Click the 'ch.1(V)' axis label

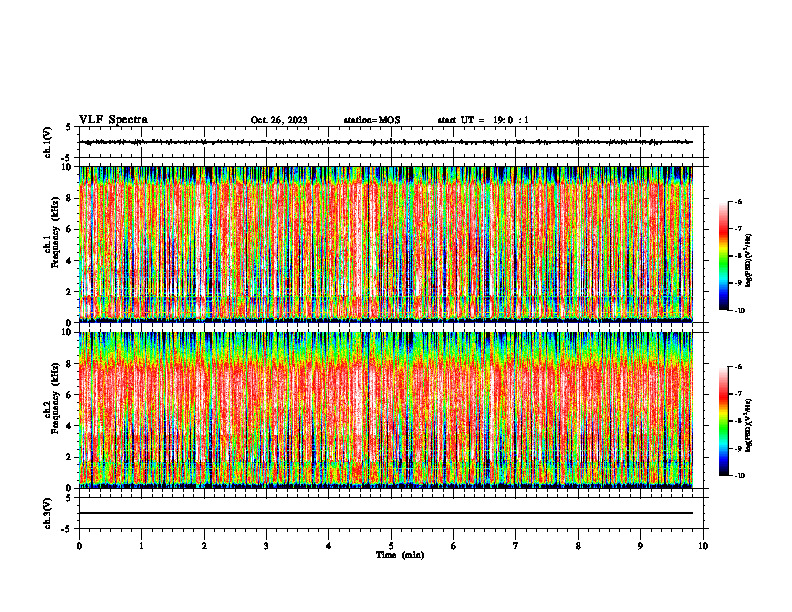[47, 142]
